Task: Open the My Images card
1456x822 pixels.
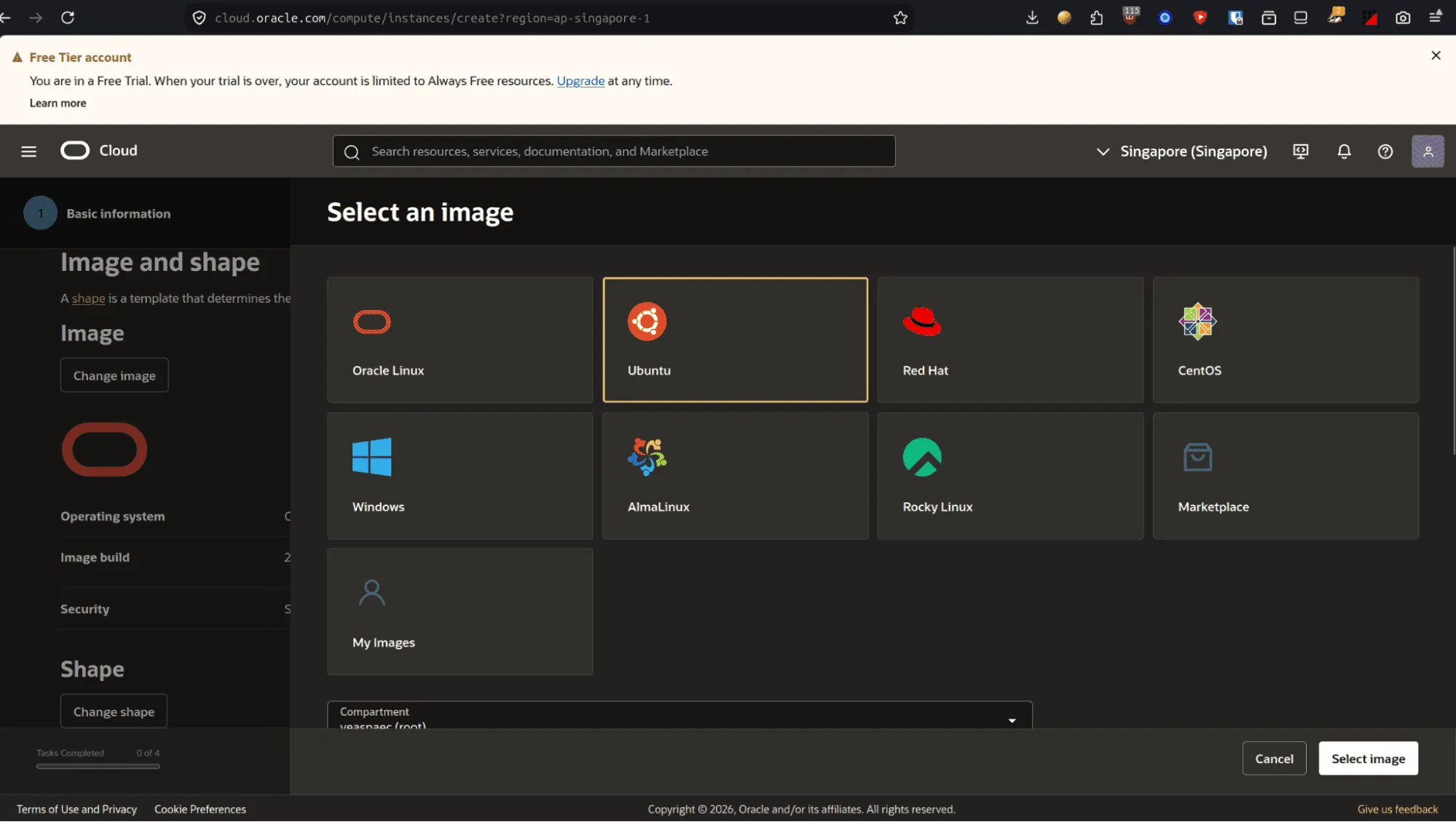Action: (460, 612)
